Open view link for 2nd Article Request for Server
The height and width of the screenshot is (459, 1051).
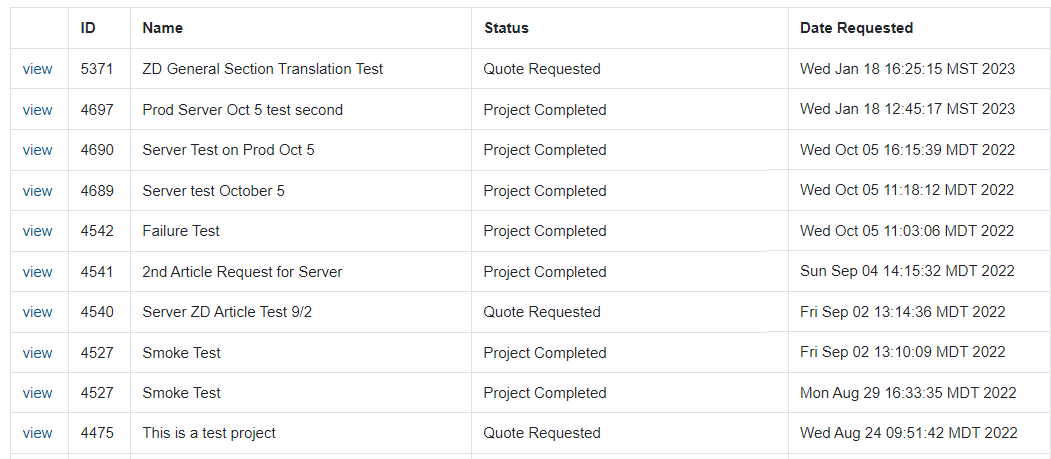coord(37,272)
